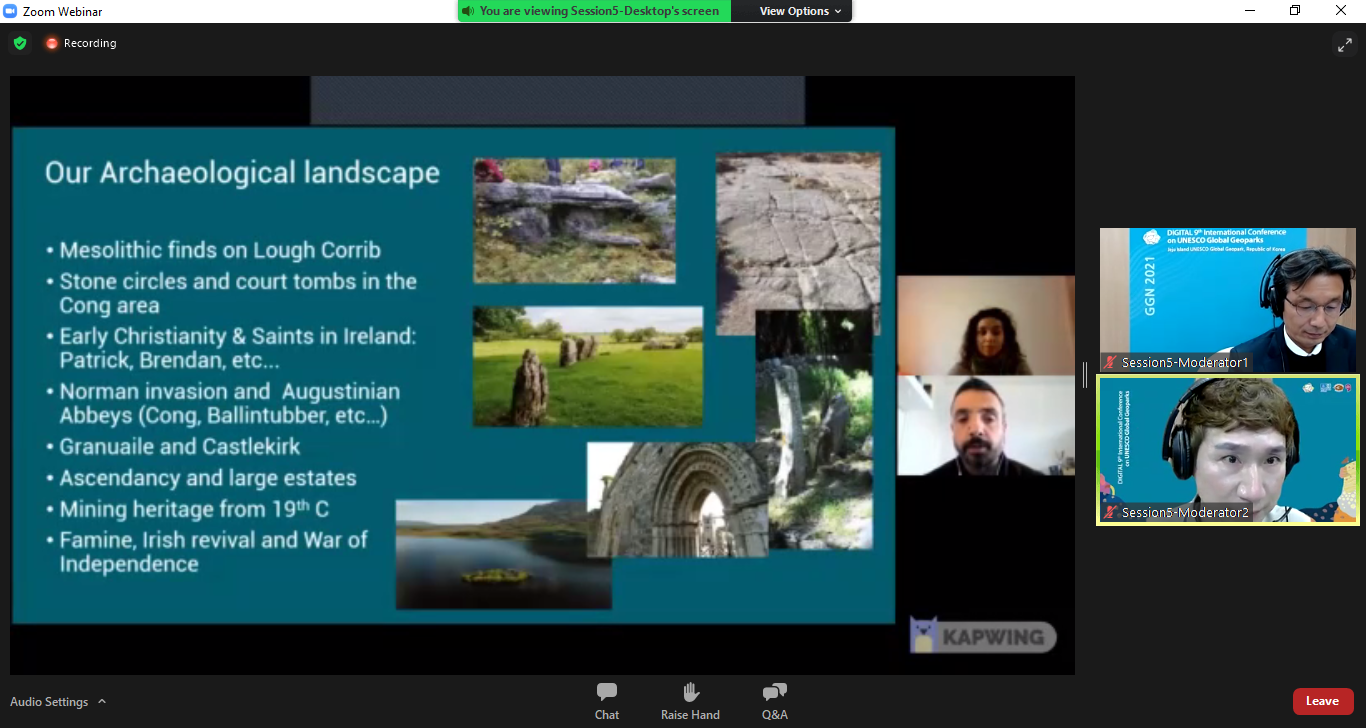Click the Raise Hand icon
The image size is (1366, 728).
690,692
